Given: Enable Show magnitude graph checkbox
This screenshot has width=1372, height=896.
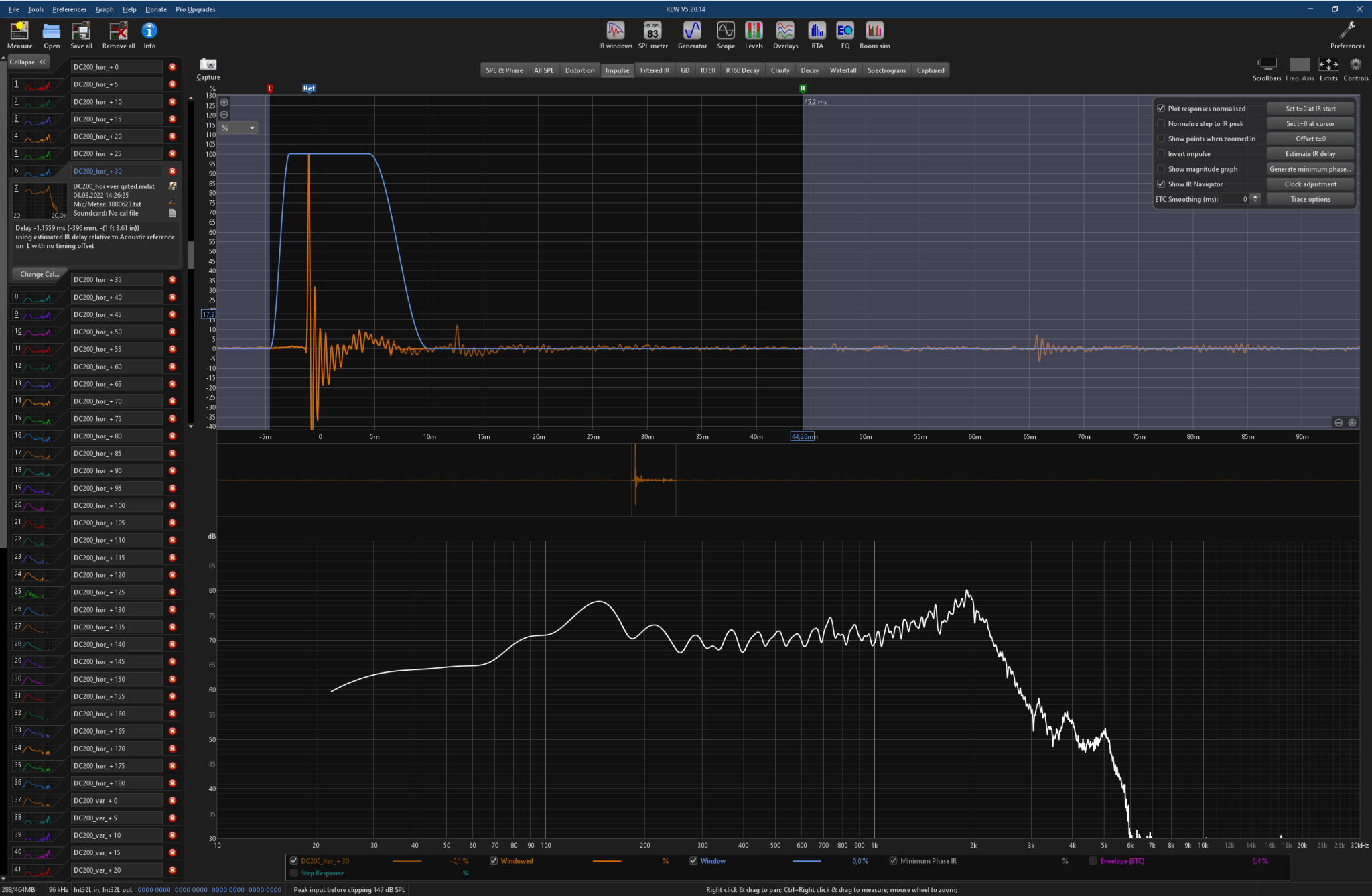Looking at the screenshot, I should (1161, 169).
